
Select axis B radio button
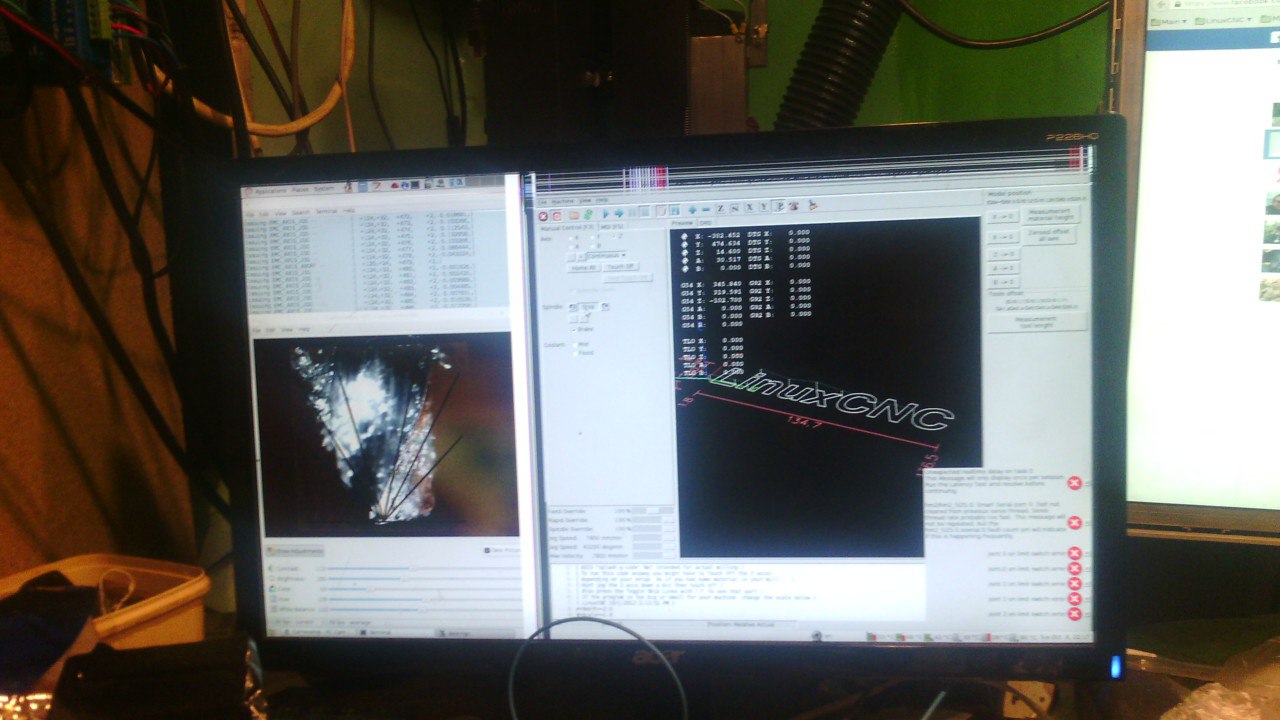597,247
